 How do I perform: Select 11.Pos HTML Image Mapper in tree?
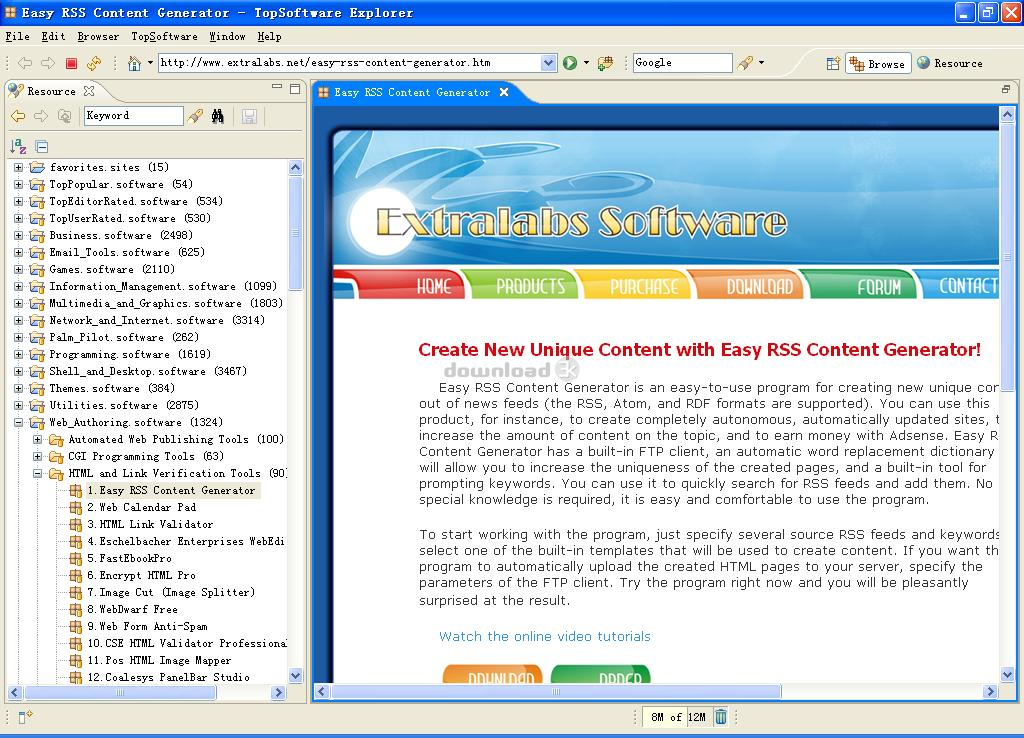[159, 660]
